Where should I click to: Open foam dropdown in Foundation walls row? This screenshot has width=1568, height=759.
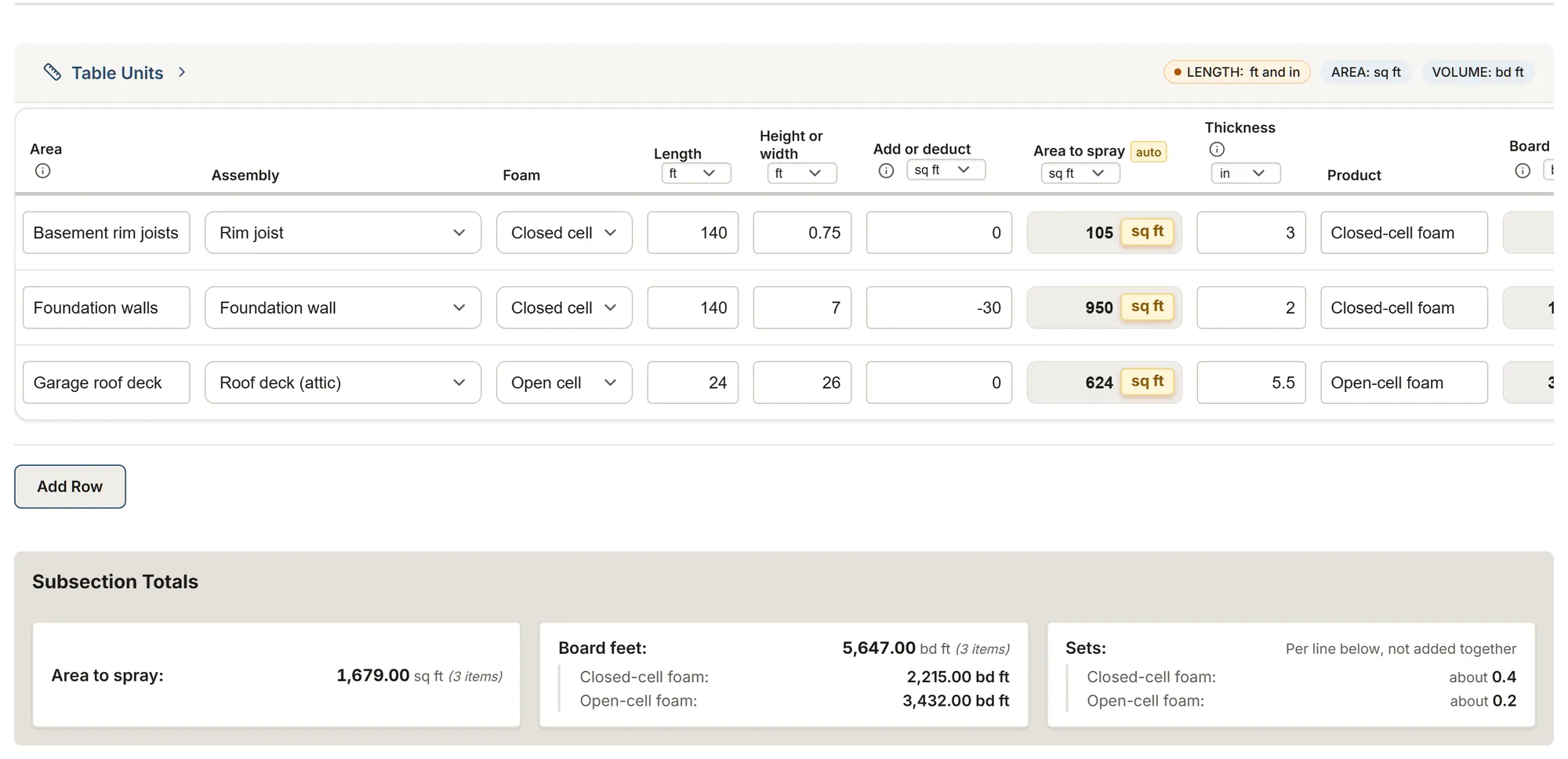click(x=564, y=308)
